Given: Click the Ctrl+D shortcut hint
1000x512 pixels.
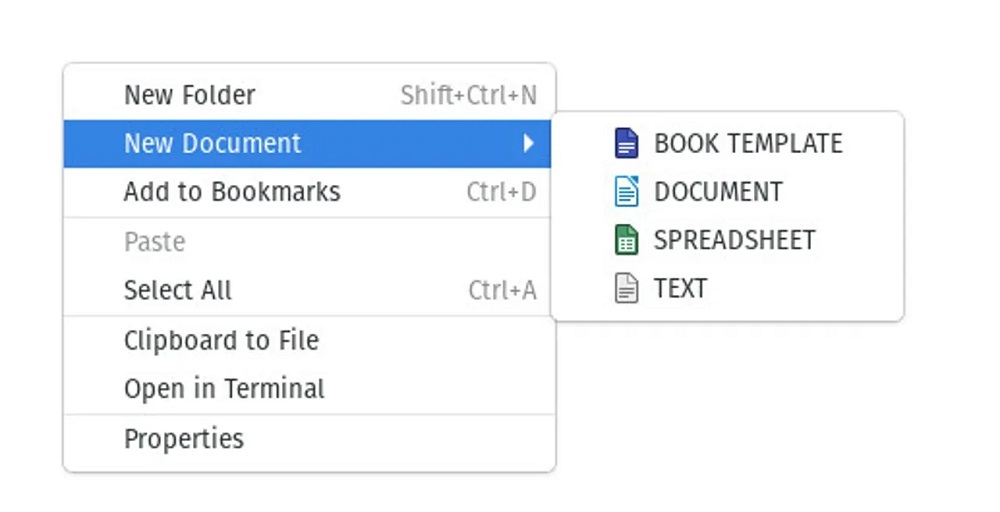Looking at the screenshot, I should (x=501, y=192).
